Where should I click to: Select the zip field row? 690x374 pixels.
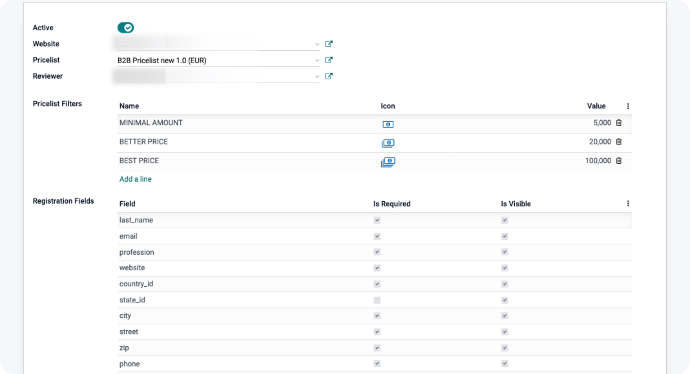click(374, 348)
